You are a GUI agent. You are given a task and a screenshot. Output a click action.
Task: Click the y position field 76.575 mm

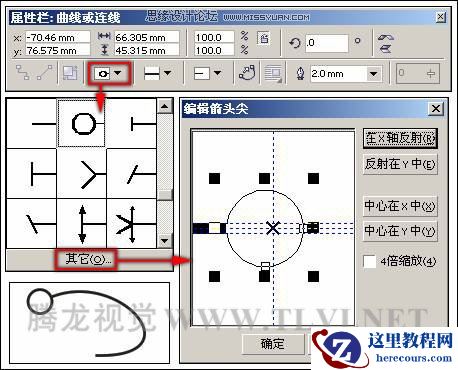click(58, 50)
